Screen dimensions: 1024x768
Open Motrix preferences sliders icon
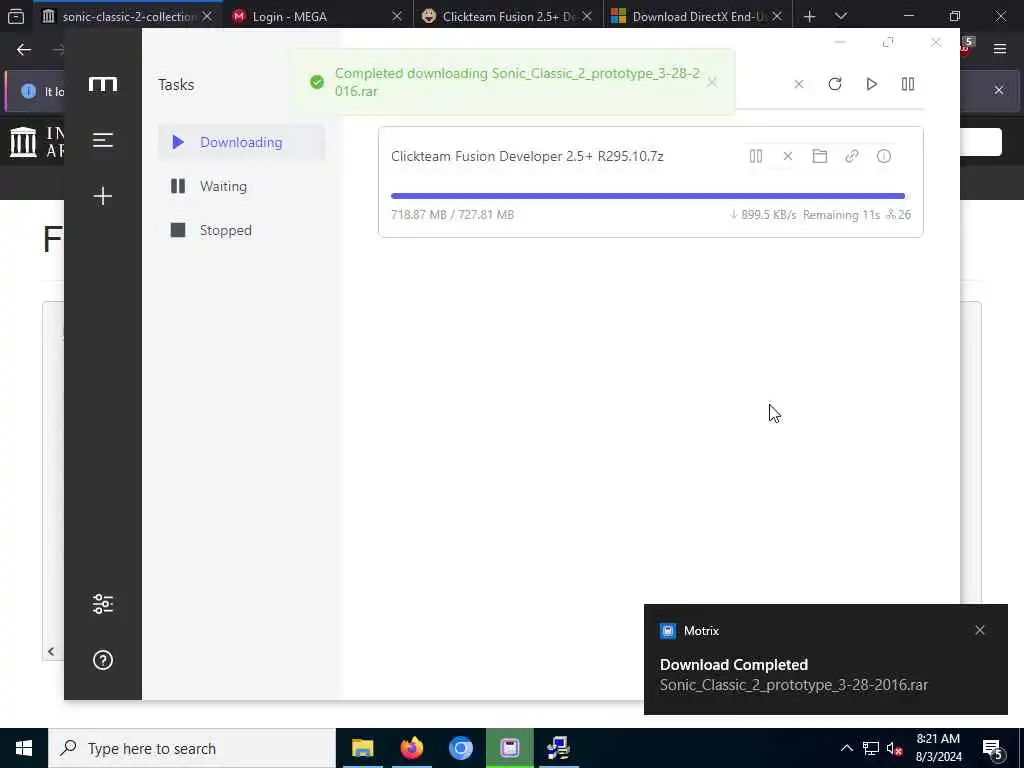point(103,604)
